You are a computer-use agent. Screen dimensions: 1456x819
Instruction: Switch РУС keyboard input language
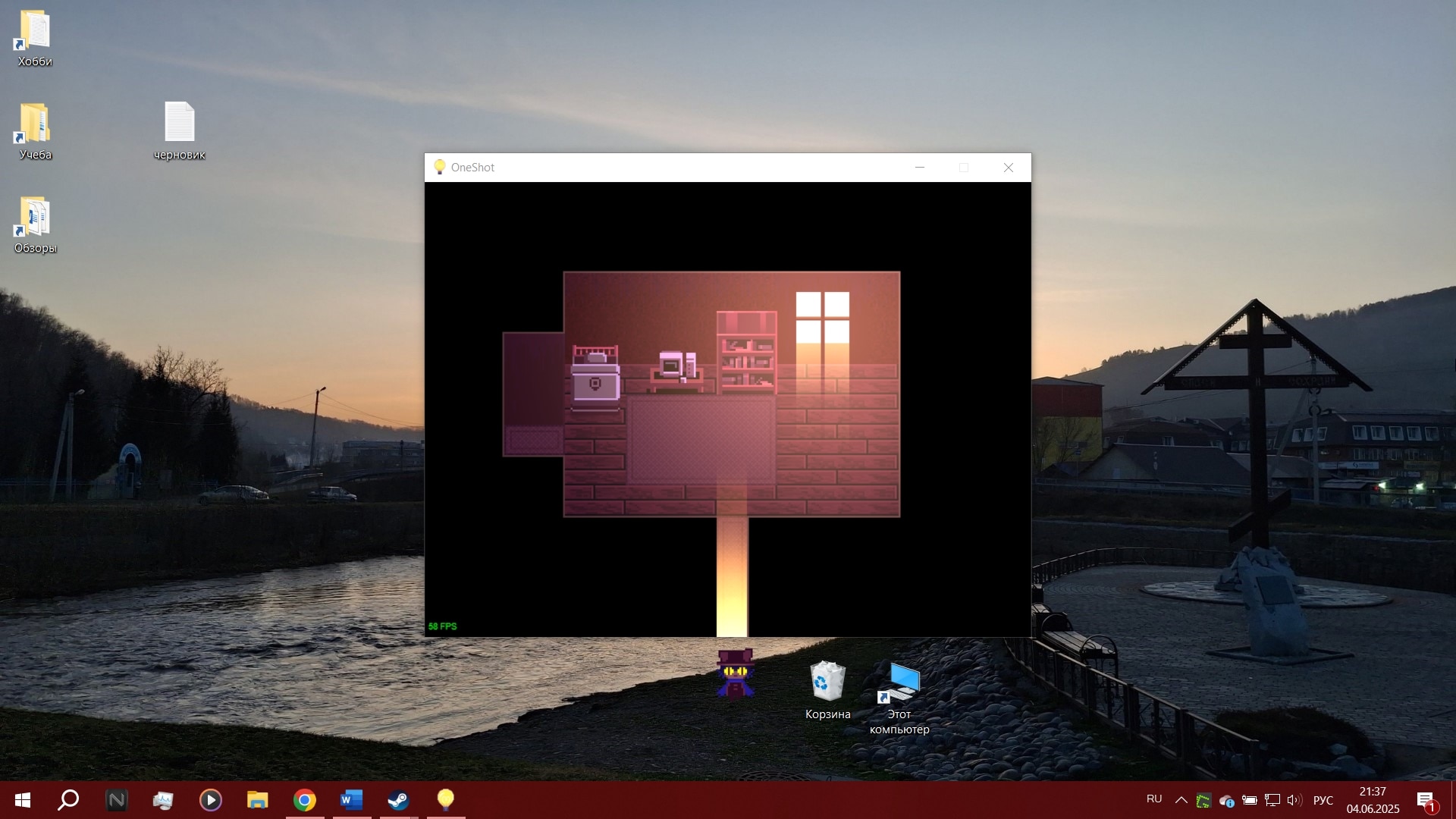[x=1323, y=800]
